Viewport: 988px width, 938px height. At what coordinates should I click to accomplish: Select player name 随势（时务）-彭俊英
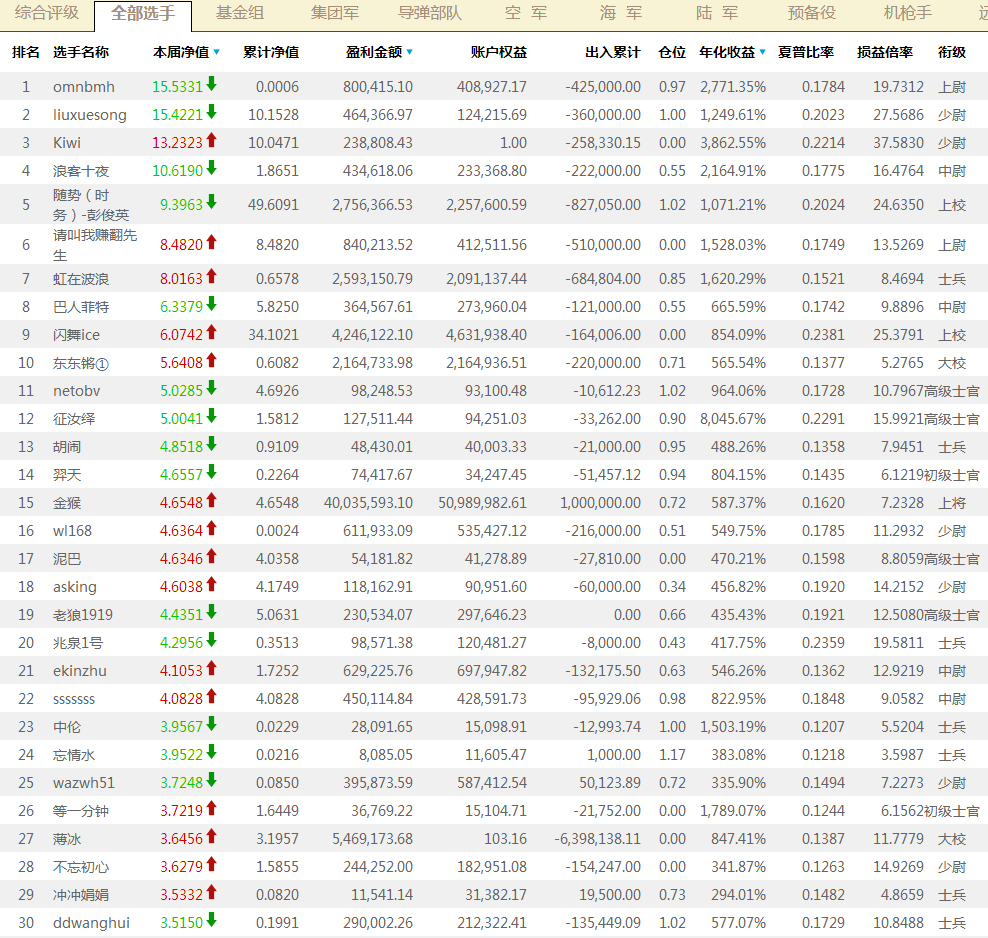91,205
